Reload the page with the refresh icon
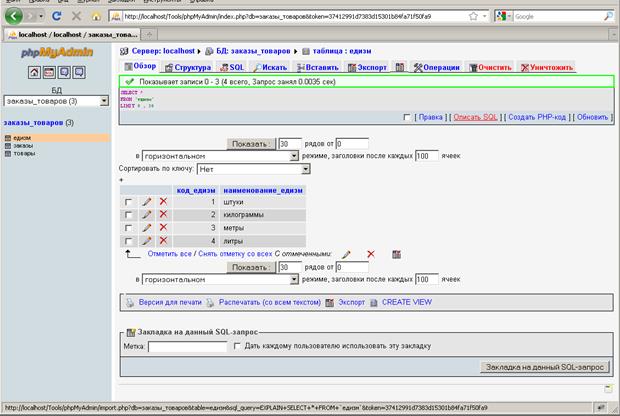620x416 pixels. [57, 16]
